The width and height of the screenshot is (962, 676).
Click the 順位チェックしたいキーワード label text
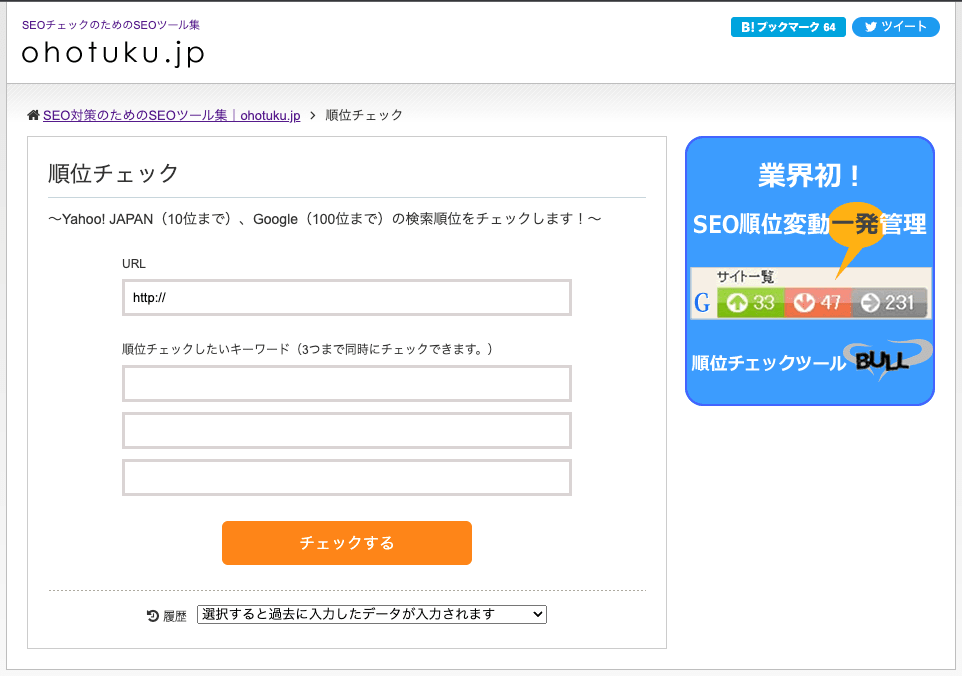307,349
